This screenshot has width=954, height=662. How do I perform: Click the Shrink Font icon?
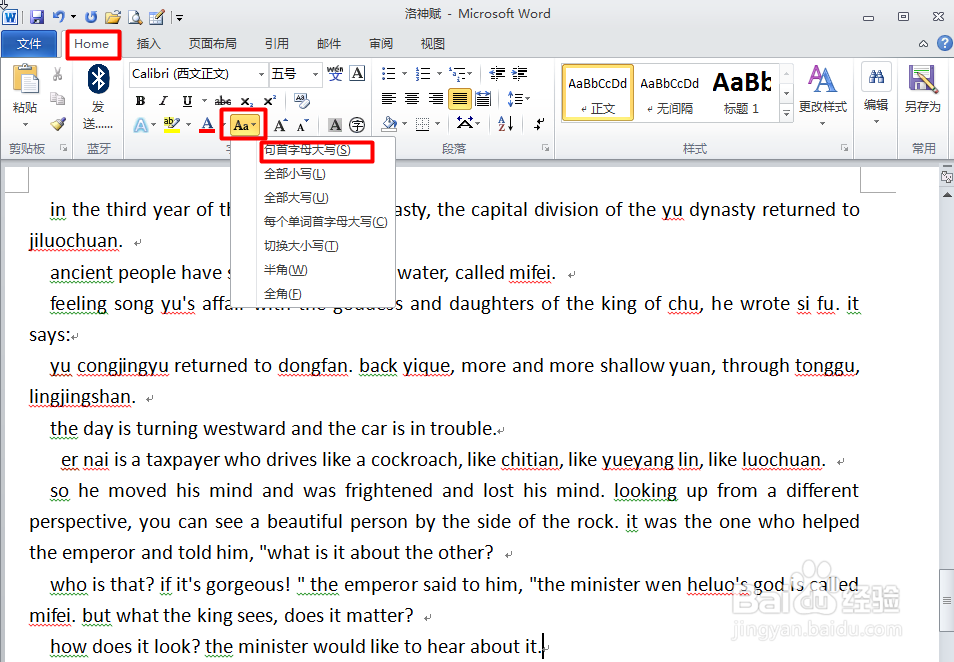(x=303, y=125)
